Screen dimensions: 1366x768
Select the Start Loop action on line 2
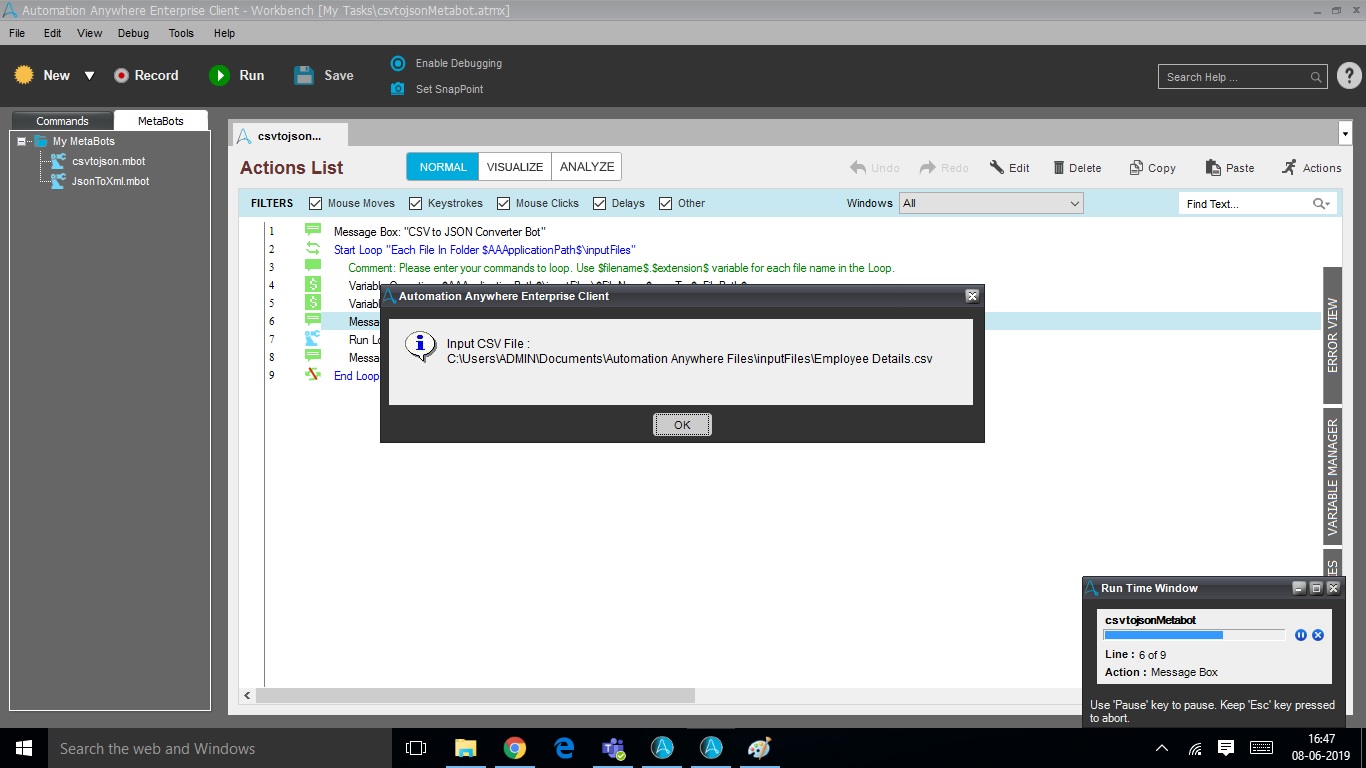484,250
